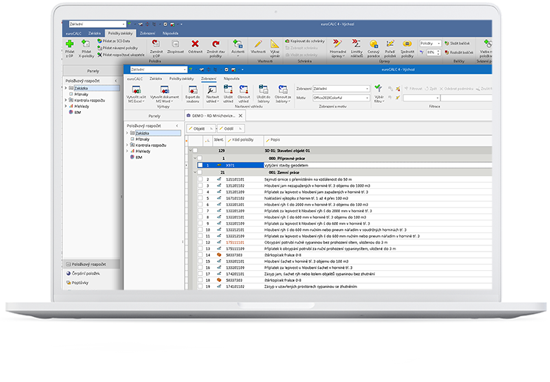550x382 pixels.
Task: Click Vytvořit list MS Excel icon
Action: (136, 89)
